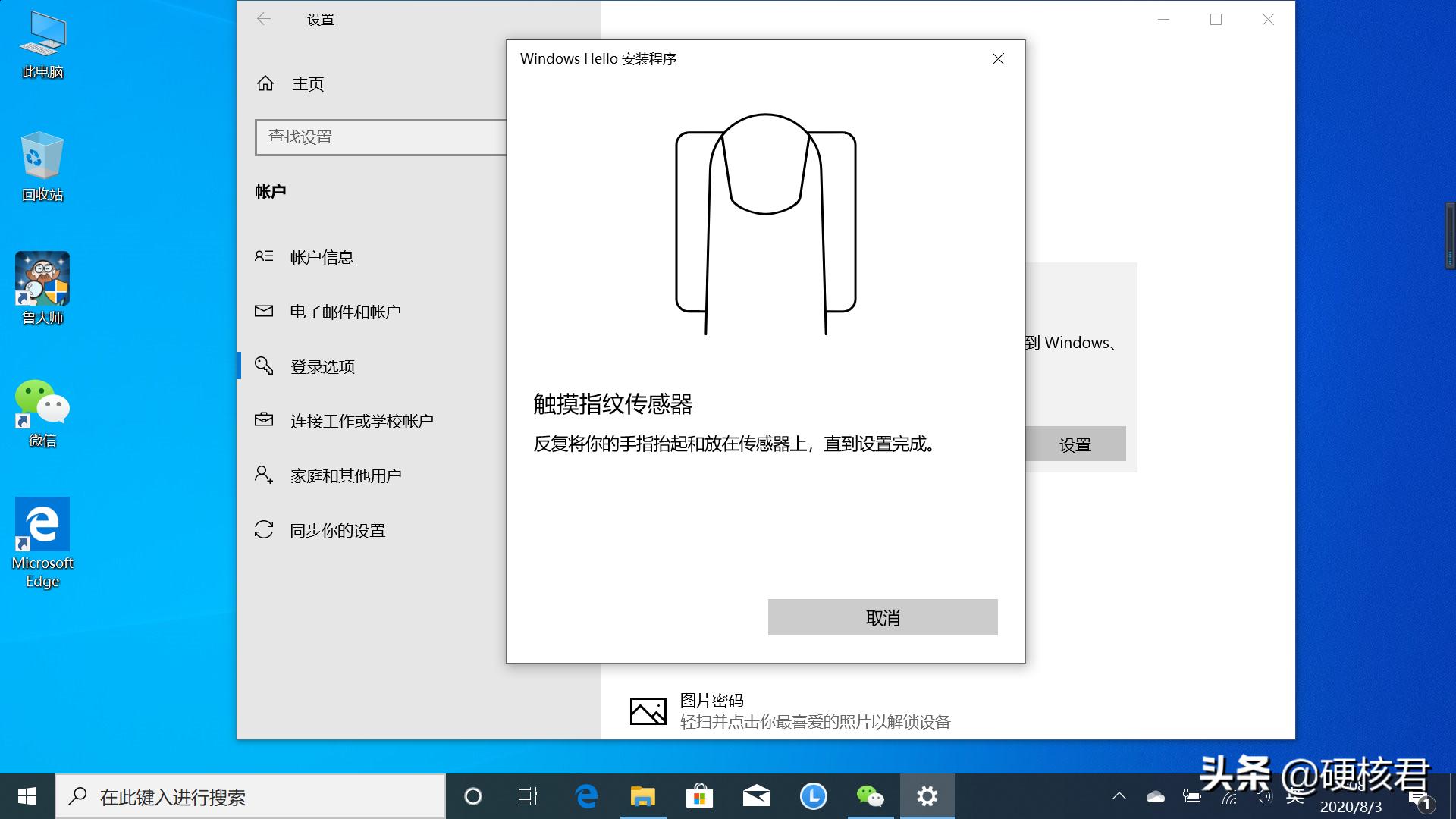The image size is (1456, 819).
Task: Open File Explorer from the taskbar
Action: 642,796
